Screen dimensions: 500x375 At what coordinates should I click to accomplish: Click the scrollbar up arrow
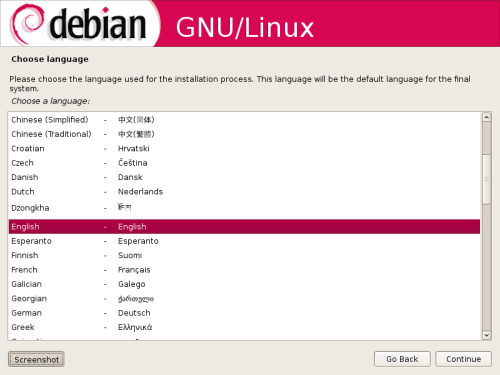click(487, 117)
